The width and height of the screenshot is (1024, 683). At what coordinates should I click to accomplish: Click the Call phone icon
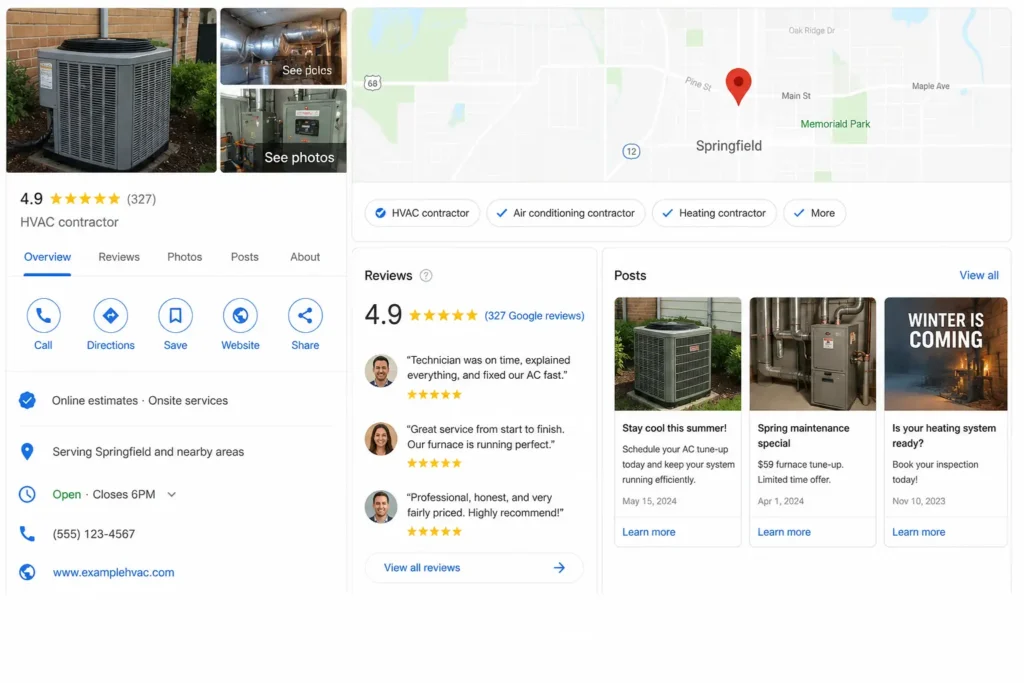pyautogui.click(x=43, y=315)
